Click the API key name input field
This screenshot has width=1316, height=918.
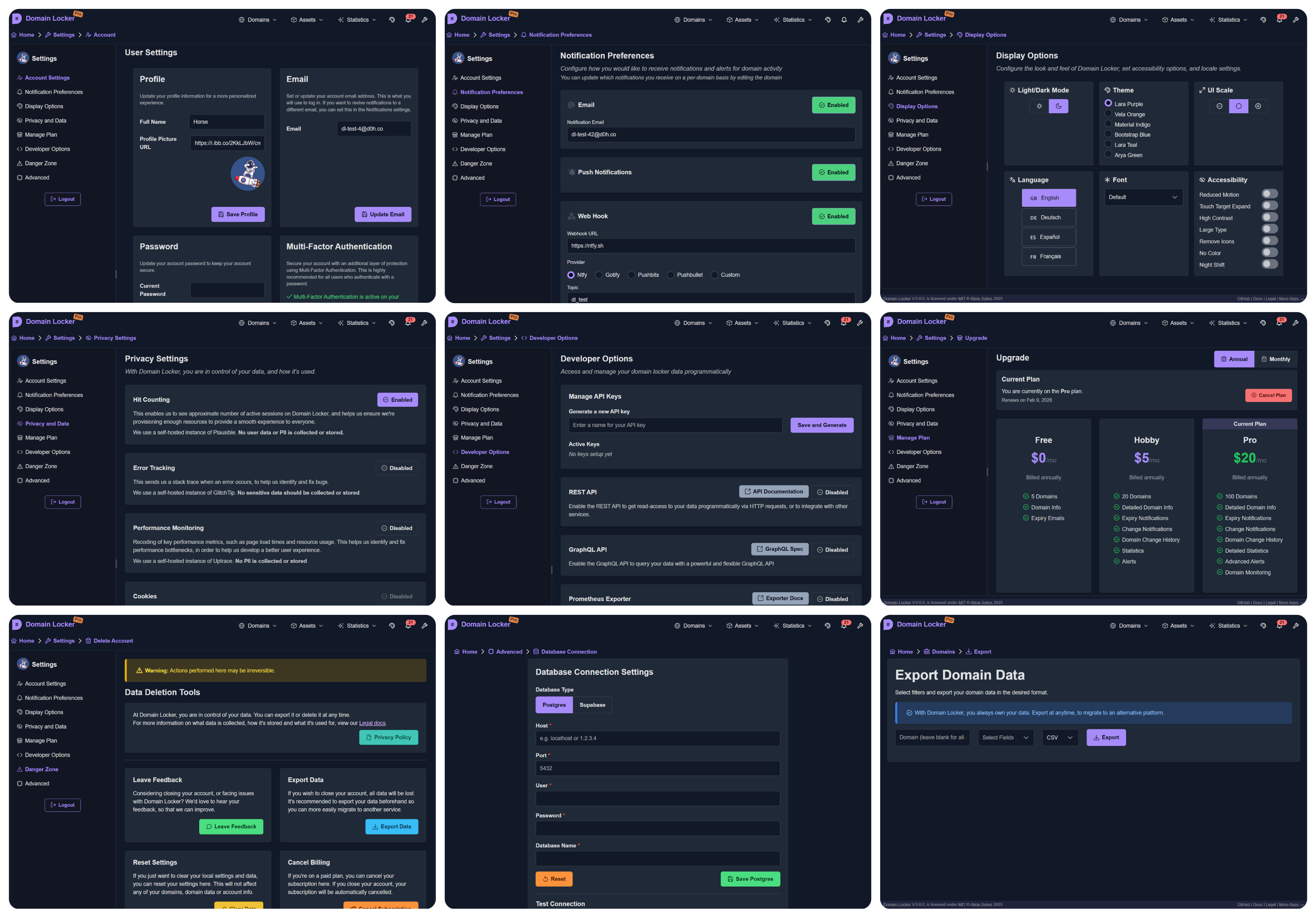click(x=675, y=425)
